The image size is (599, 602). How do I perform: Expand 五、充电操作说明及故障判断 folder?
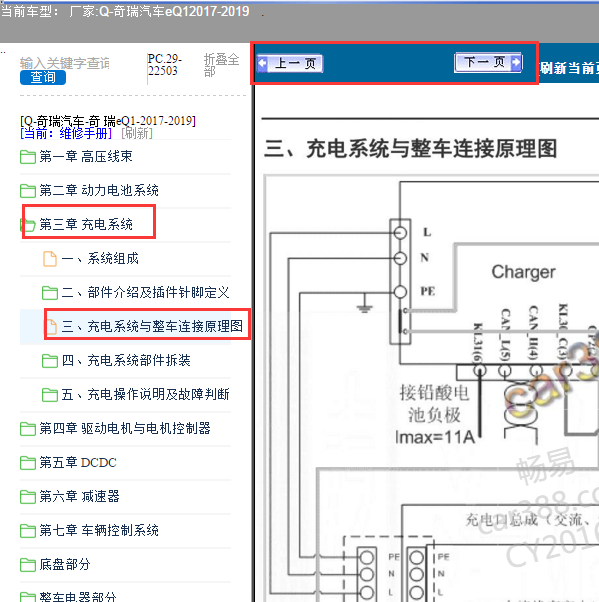145,394
